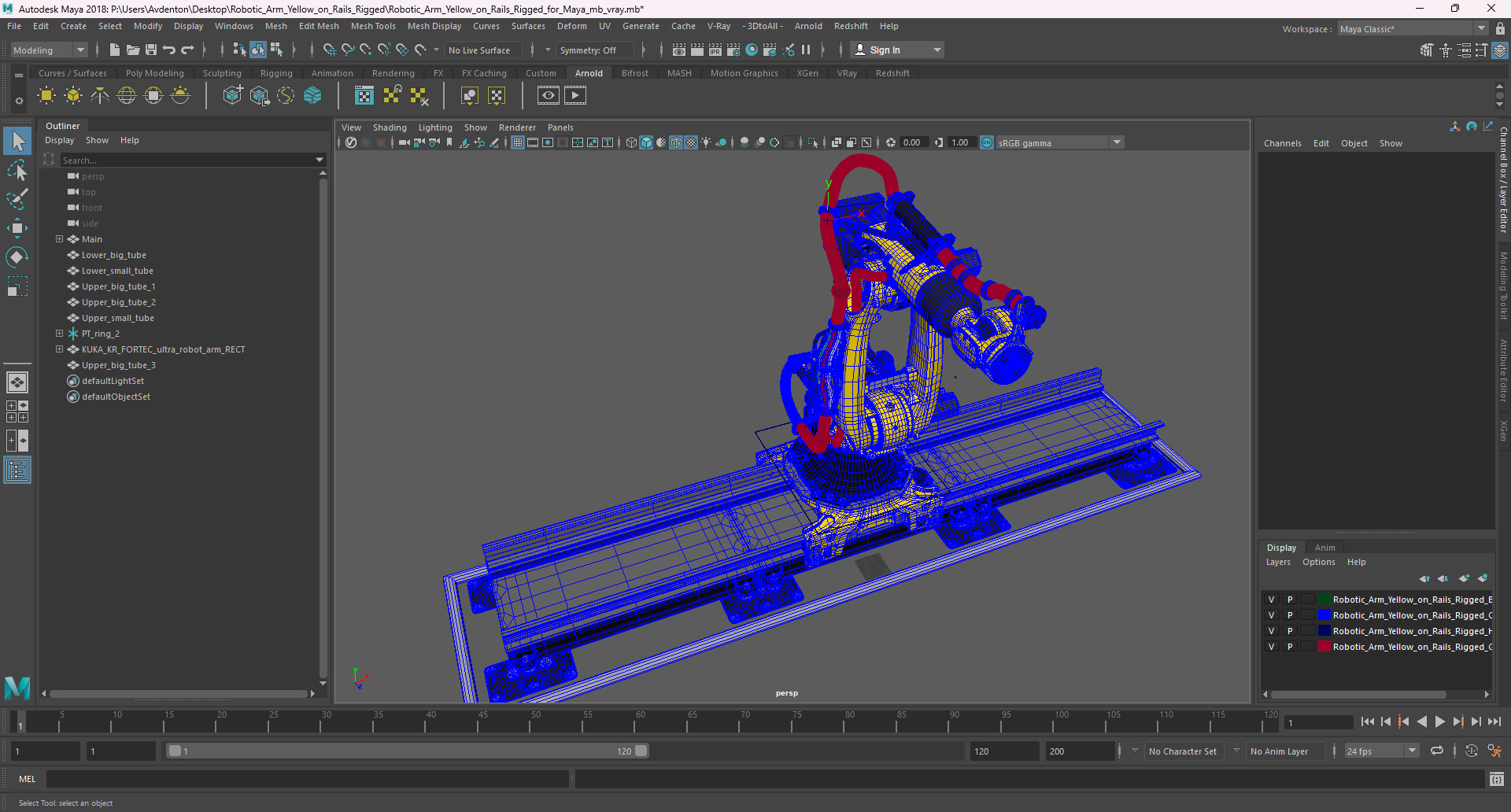Click the time range slider bar
Screen dimensions: 1511x812
tap(408, 751)
